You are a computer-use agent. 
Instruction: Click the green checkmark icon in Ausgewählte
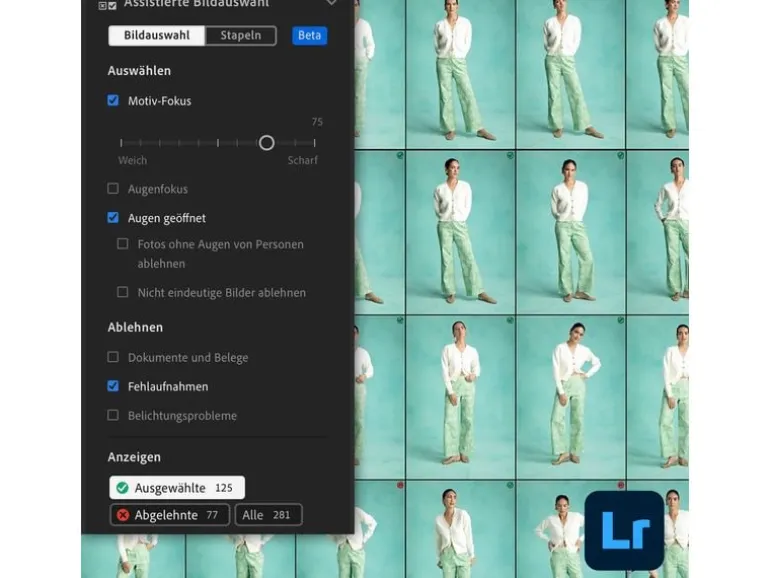(122, 488)
